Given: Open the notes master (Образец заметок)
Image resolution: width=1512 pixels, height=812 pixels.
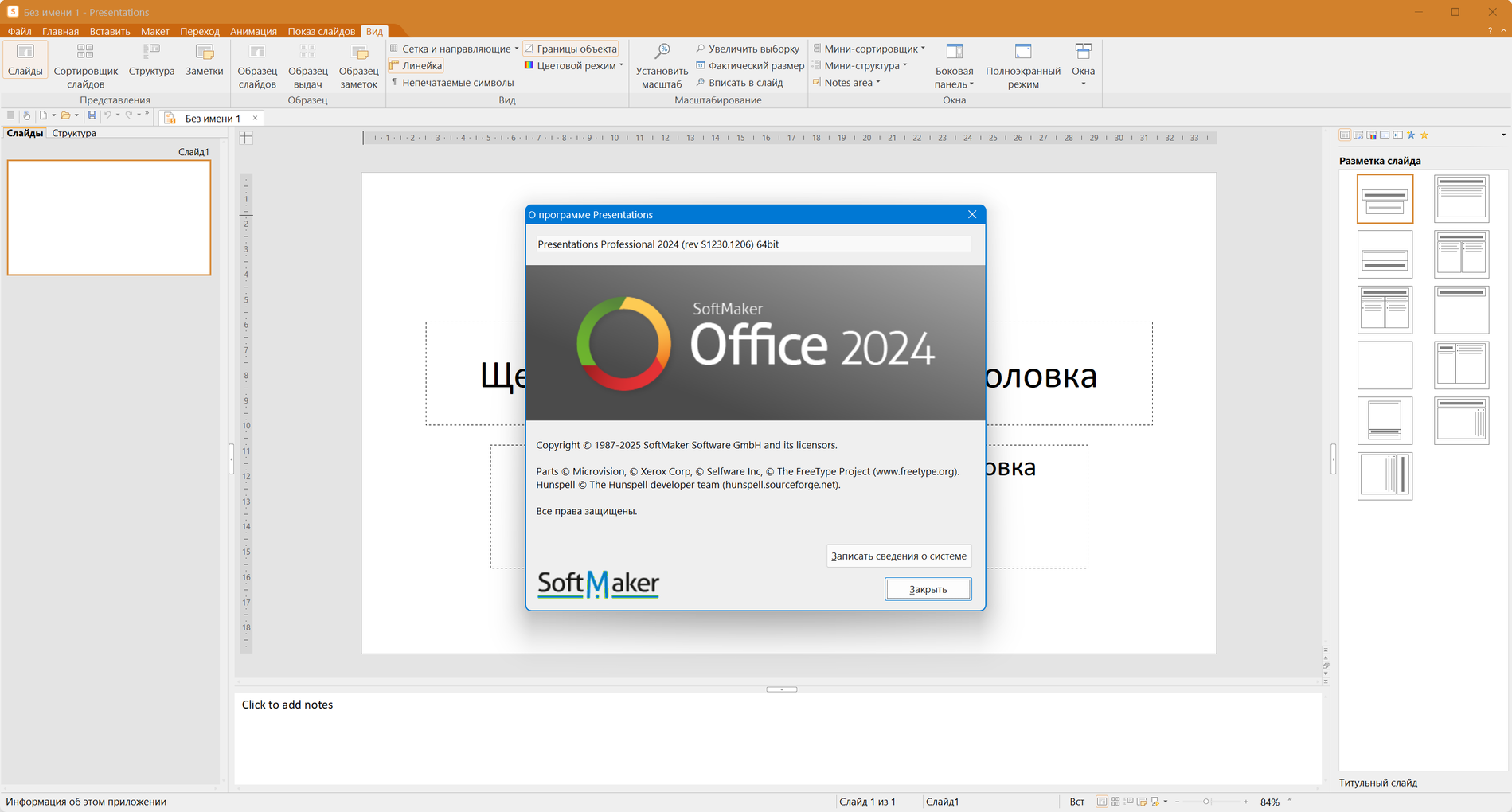Looking at the screenshot, I should coord(359,66).
